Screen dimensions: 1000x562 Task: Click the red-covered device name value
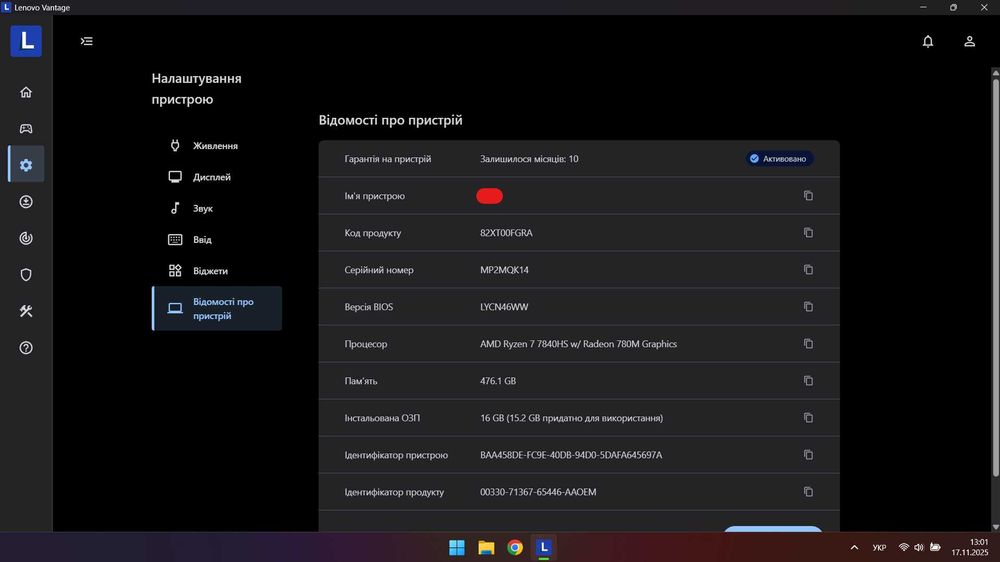[489, 196]
